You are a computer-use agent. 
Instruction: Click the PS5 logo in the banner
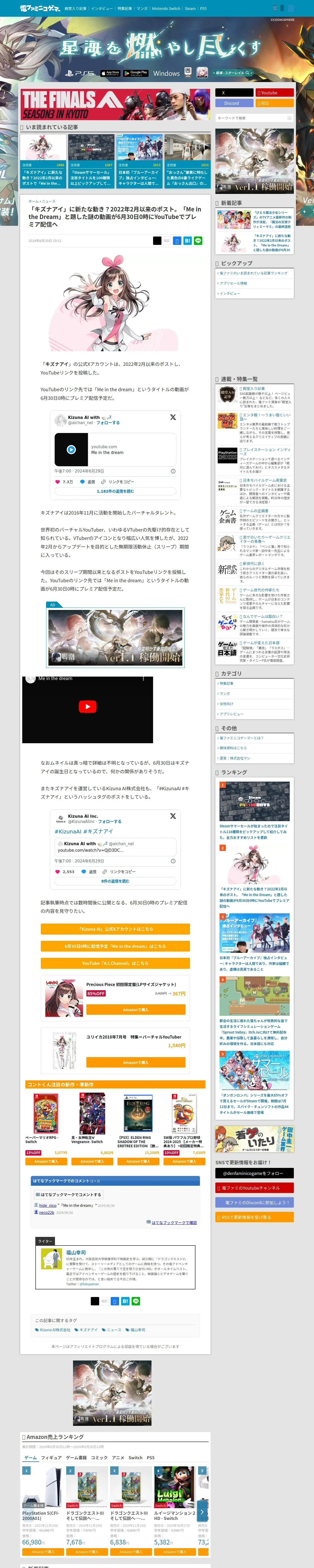coord(80,73)
